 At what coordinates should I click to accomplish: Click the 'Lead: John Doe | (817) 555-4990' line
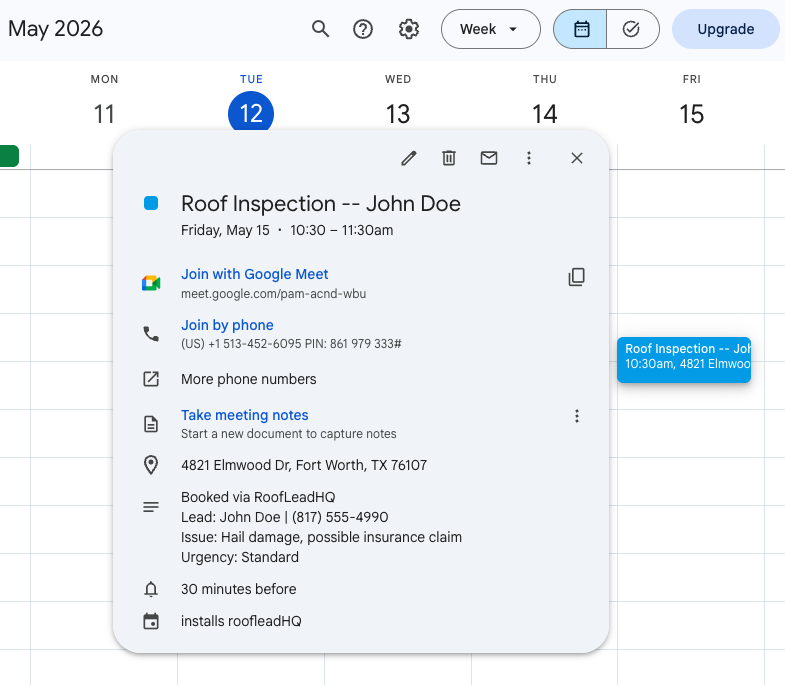pyautogui.click(x=284, y=517)
